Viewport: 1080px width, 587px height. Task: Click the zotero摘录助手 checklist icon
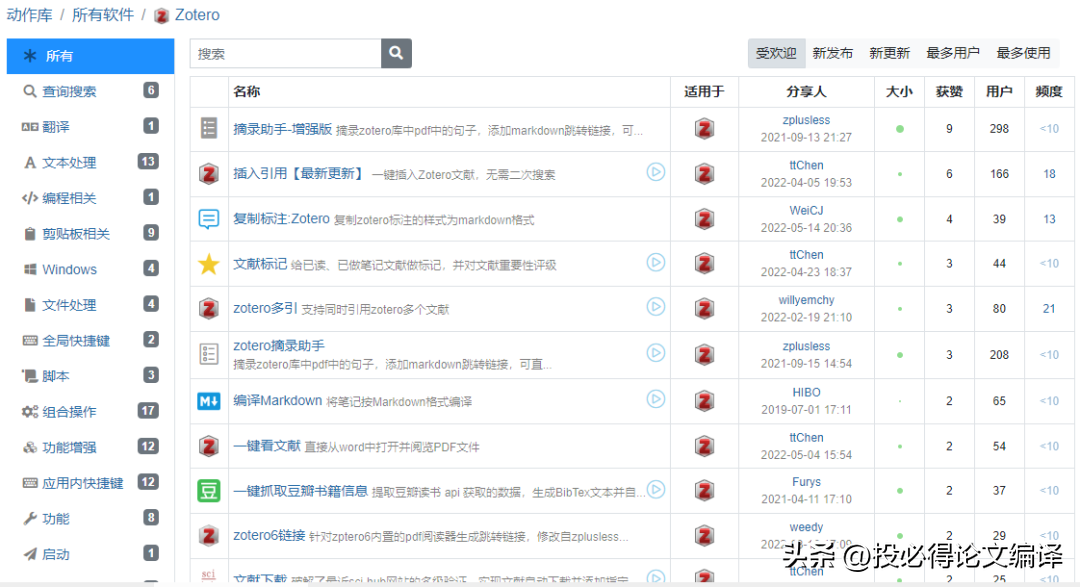coord(209,354)
